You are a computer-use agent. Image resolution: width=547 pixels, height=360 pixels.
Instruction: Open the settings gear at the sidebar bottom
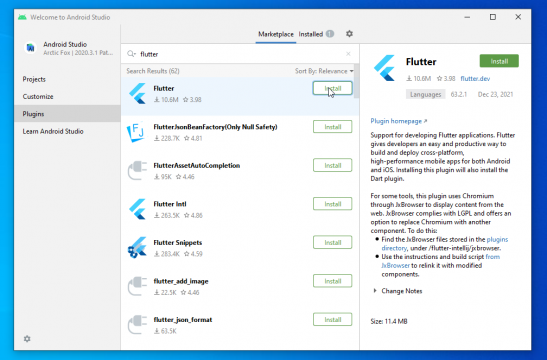click(x=27, y=339)
